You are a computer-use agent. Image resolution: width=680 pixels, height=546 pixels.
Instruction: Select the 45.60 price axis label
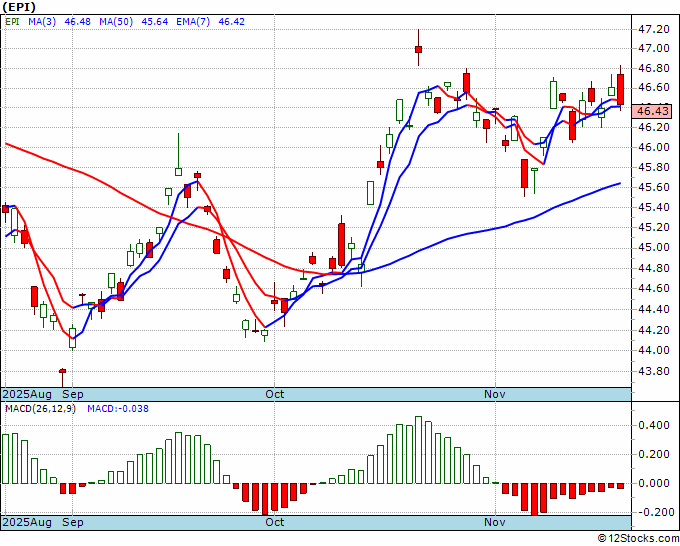click(654, 187)
